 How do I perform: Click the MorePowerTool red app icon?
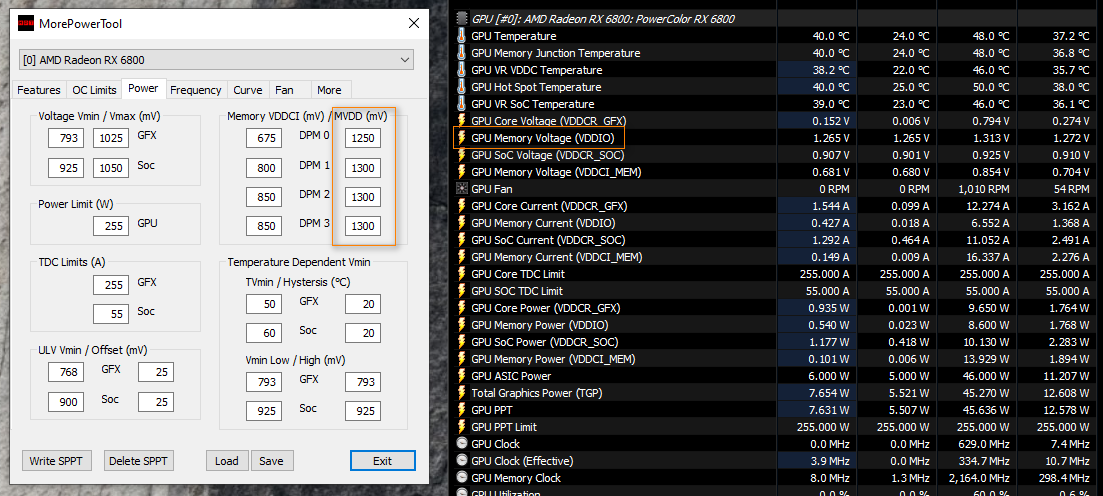25,24
